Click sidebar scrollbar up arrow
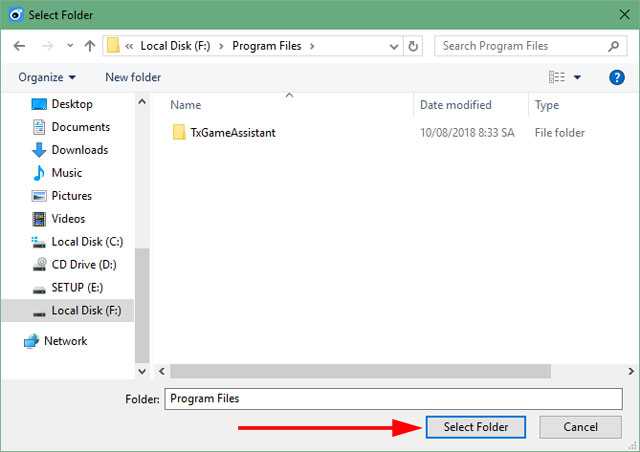640x452 pixels. [142, 101]
